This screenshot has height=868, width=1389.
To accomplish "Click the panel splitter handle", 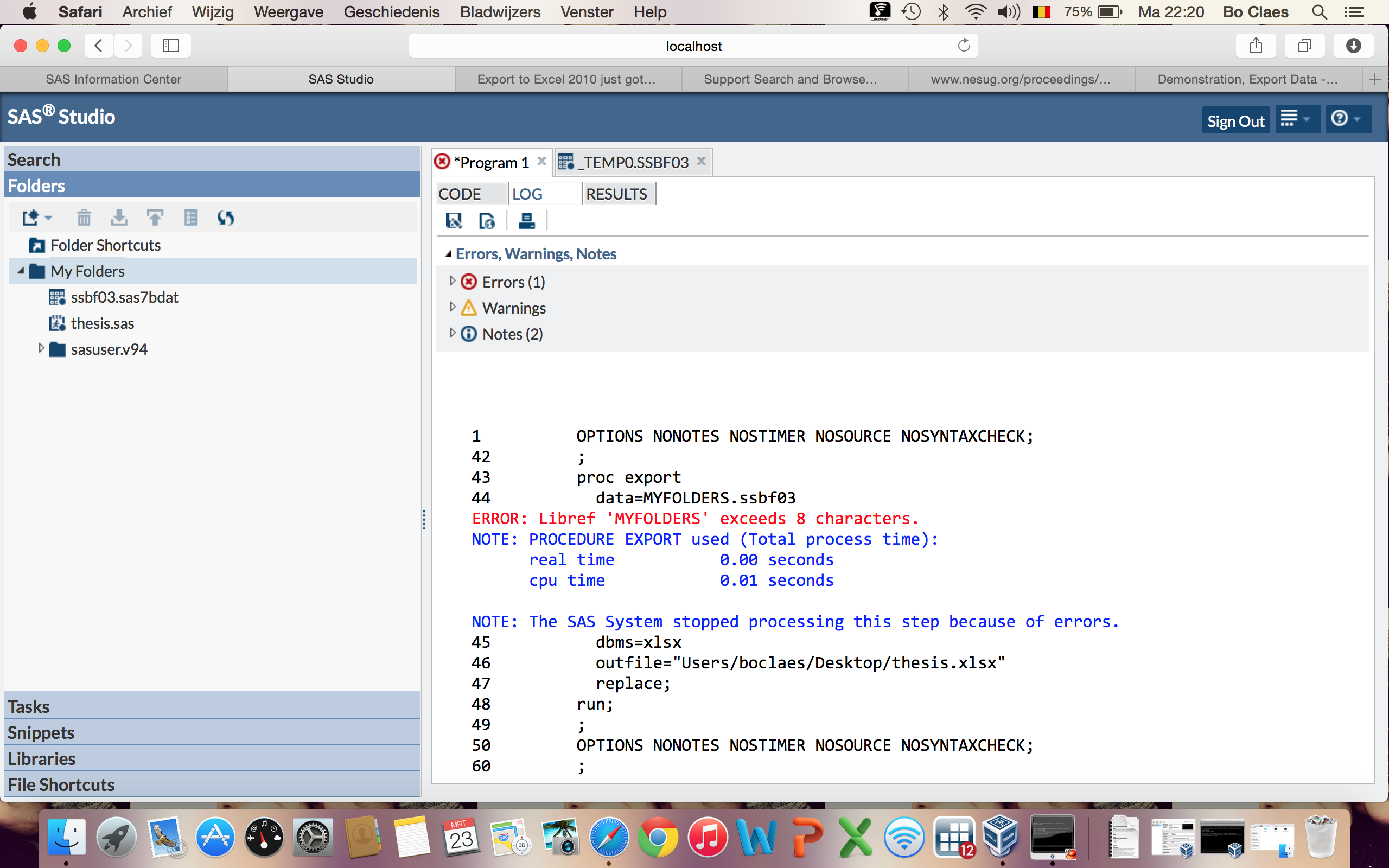I will pos(424,520).
